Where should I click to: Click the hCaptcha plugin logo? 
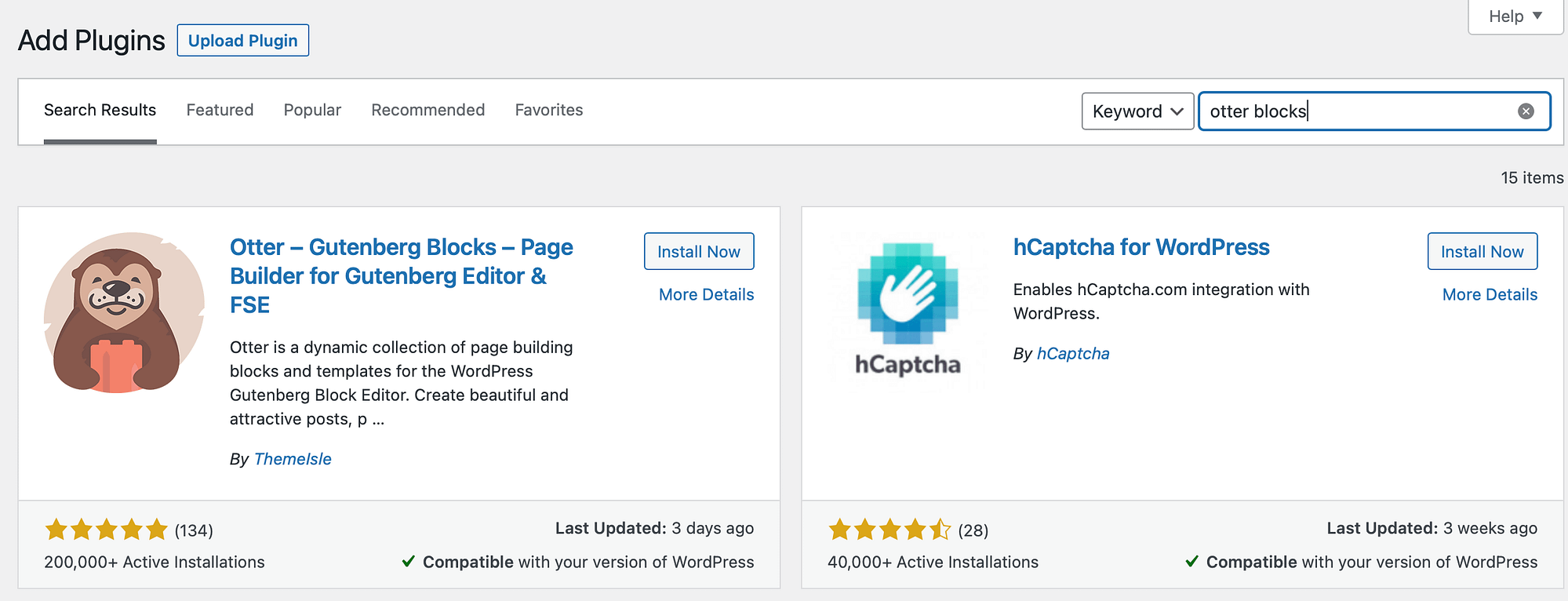click(x=908, y=311)
